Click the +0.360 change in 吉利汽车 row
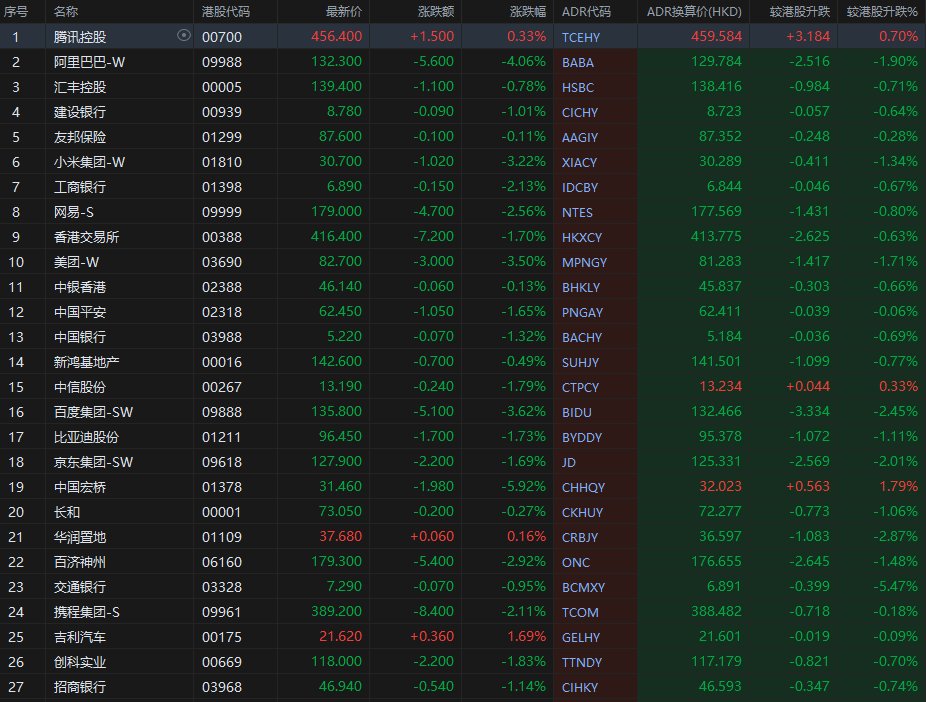The image size is (926, 702). pyautogui.click(x=432, y=636)
